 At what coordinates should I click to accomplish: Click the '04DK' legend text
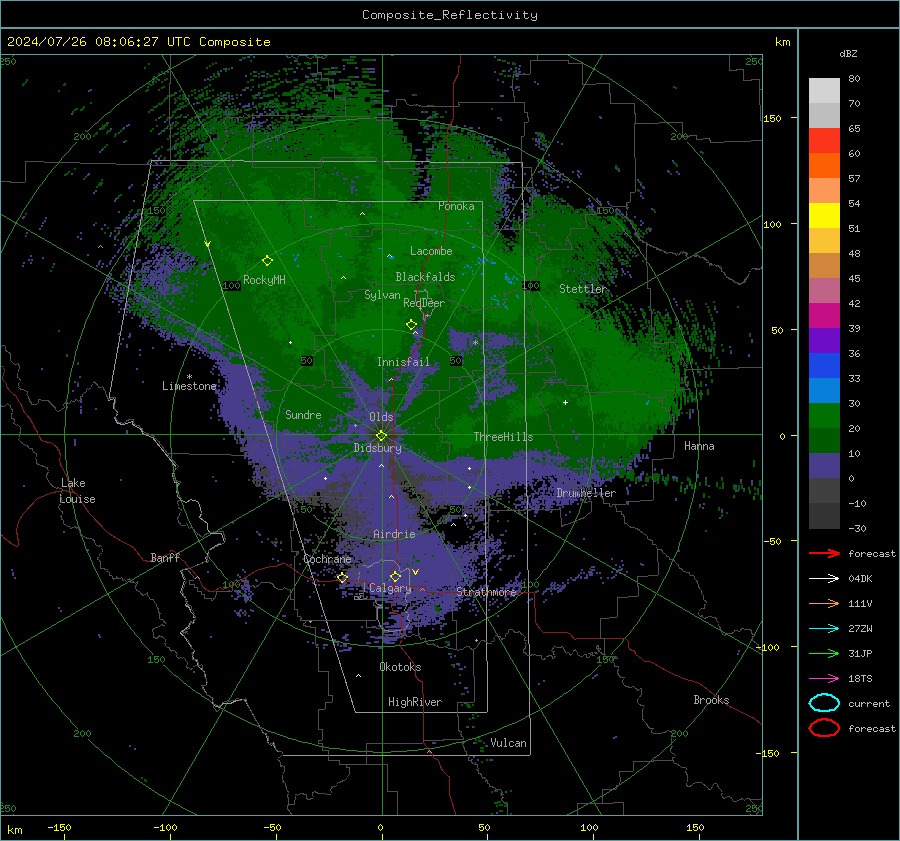(860, 579)
